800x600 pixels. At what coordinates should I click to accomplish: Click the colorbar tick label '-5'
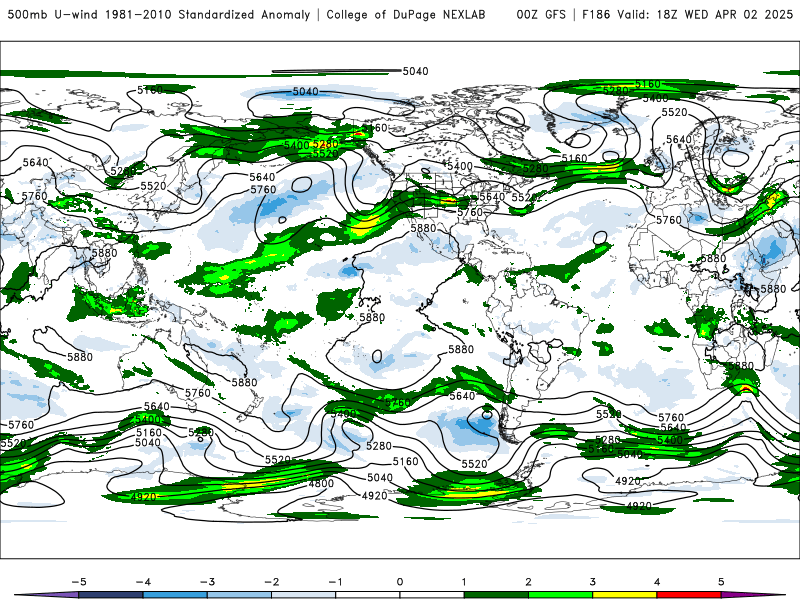79,582
